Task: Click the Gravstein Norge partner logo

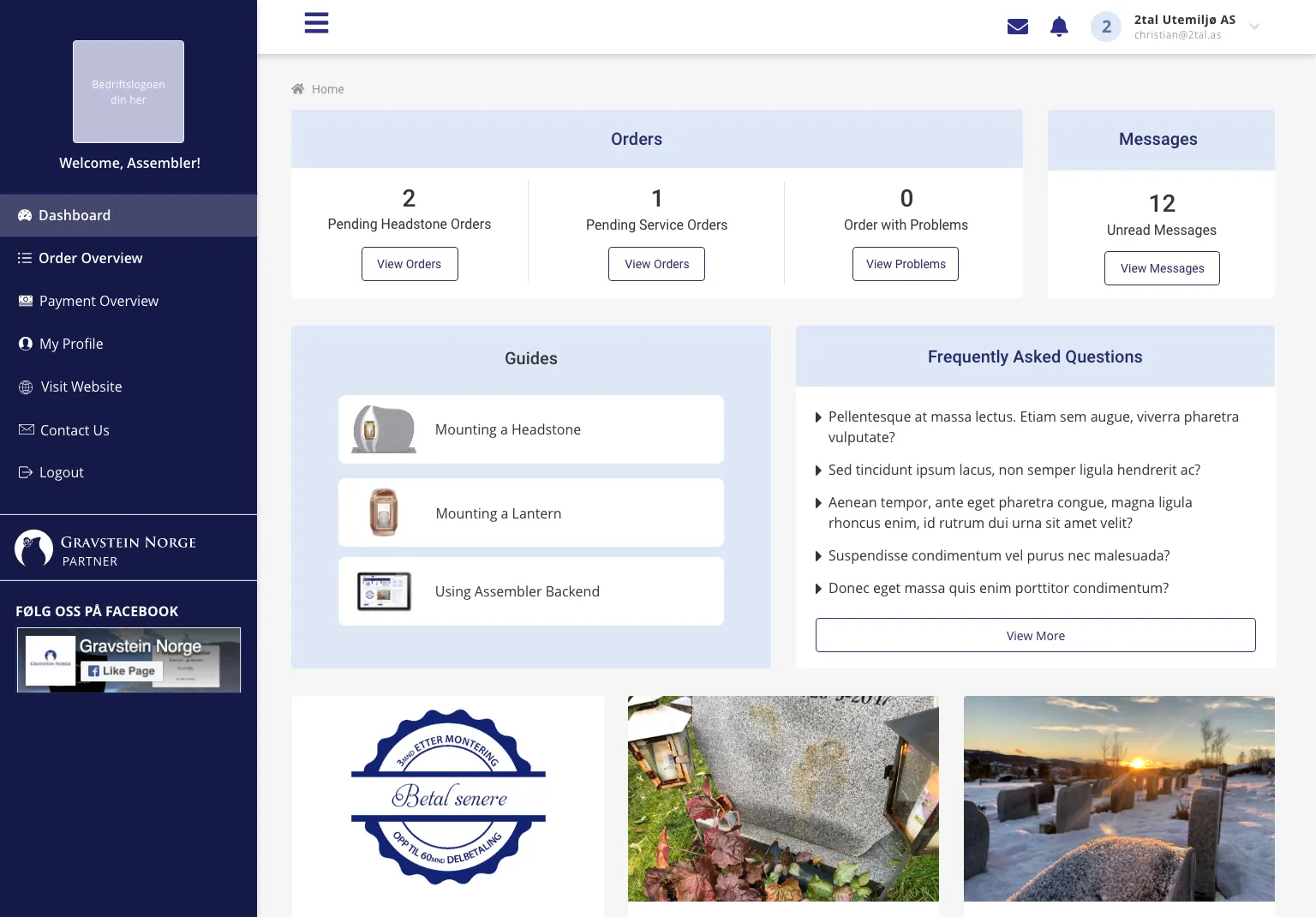Action: point(34,548)
